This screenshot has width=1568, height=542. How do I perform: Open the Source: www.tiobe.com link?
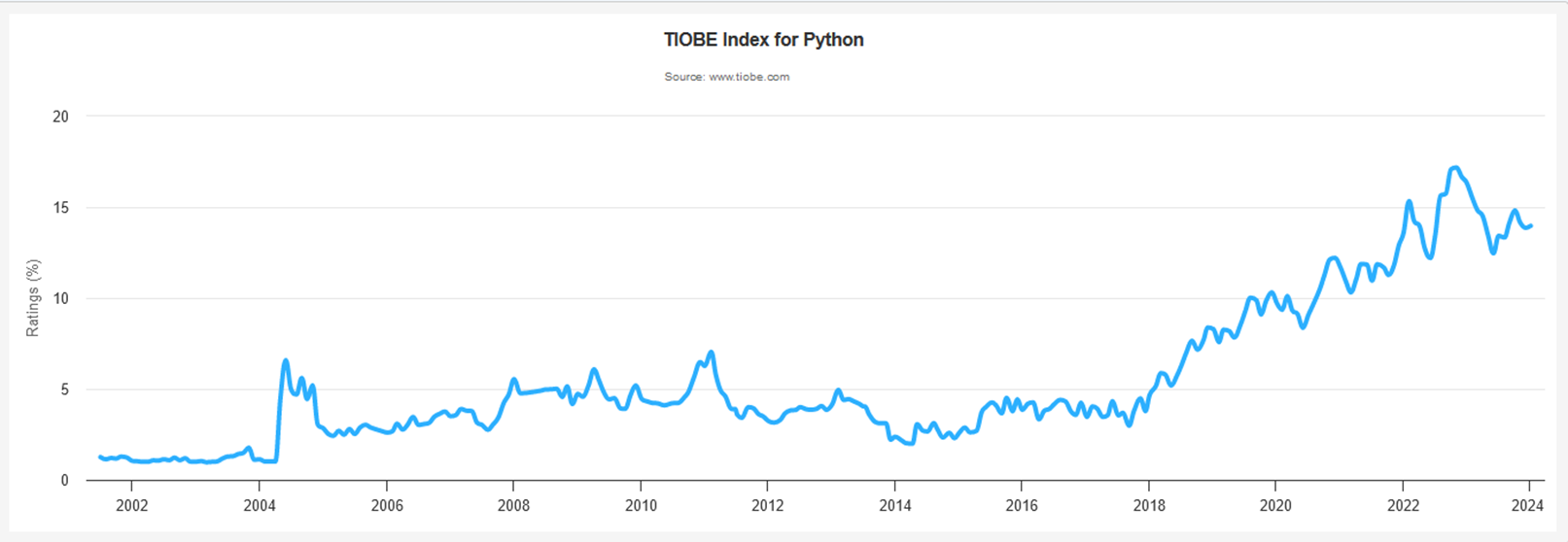click(x=726, y=77)
